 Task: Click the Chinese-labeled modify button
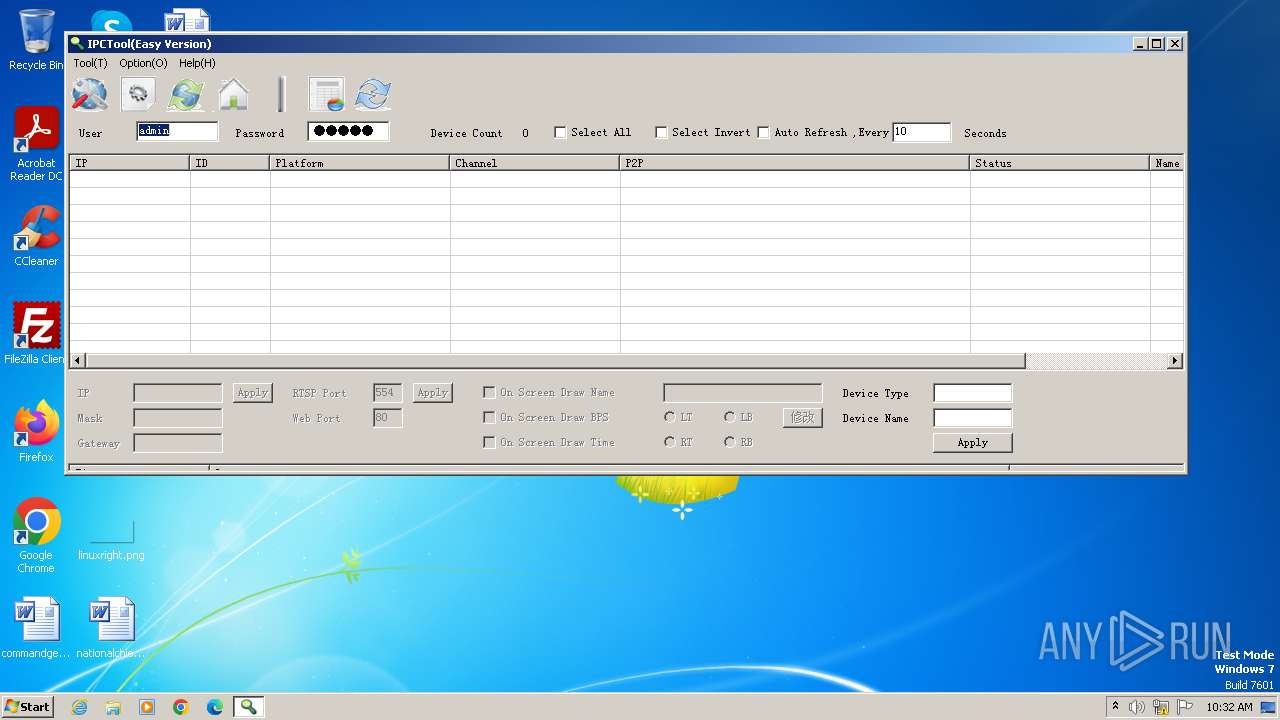(x=802, y=418)
